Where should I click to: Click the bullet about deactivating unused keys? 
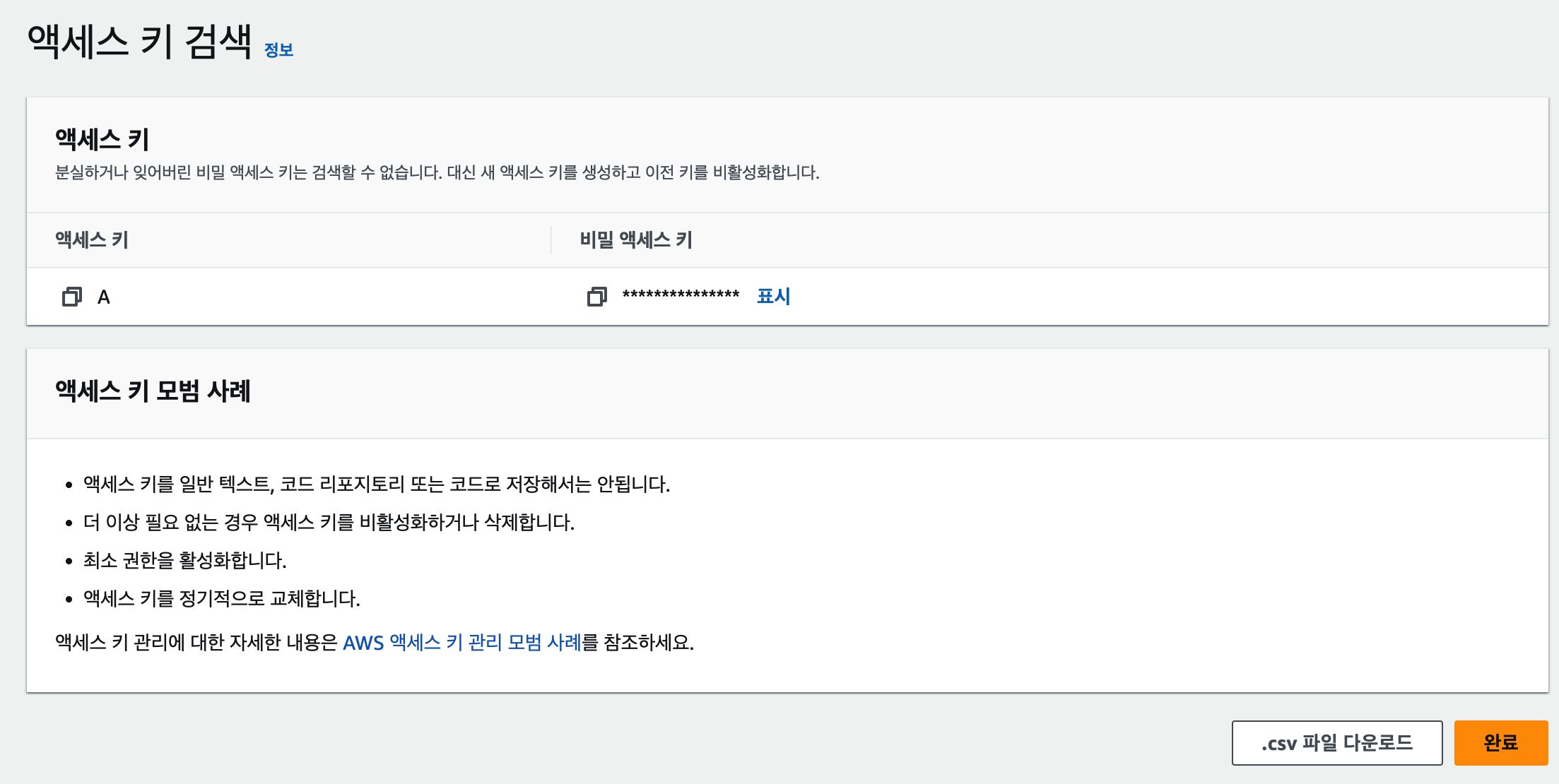point(329,522)
